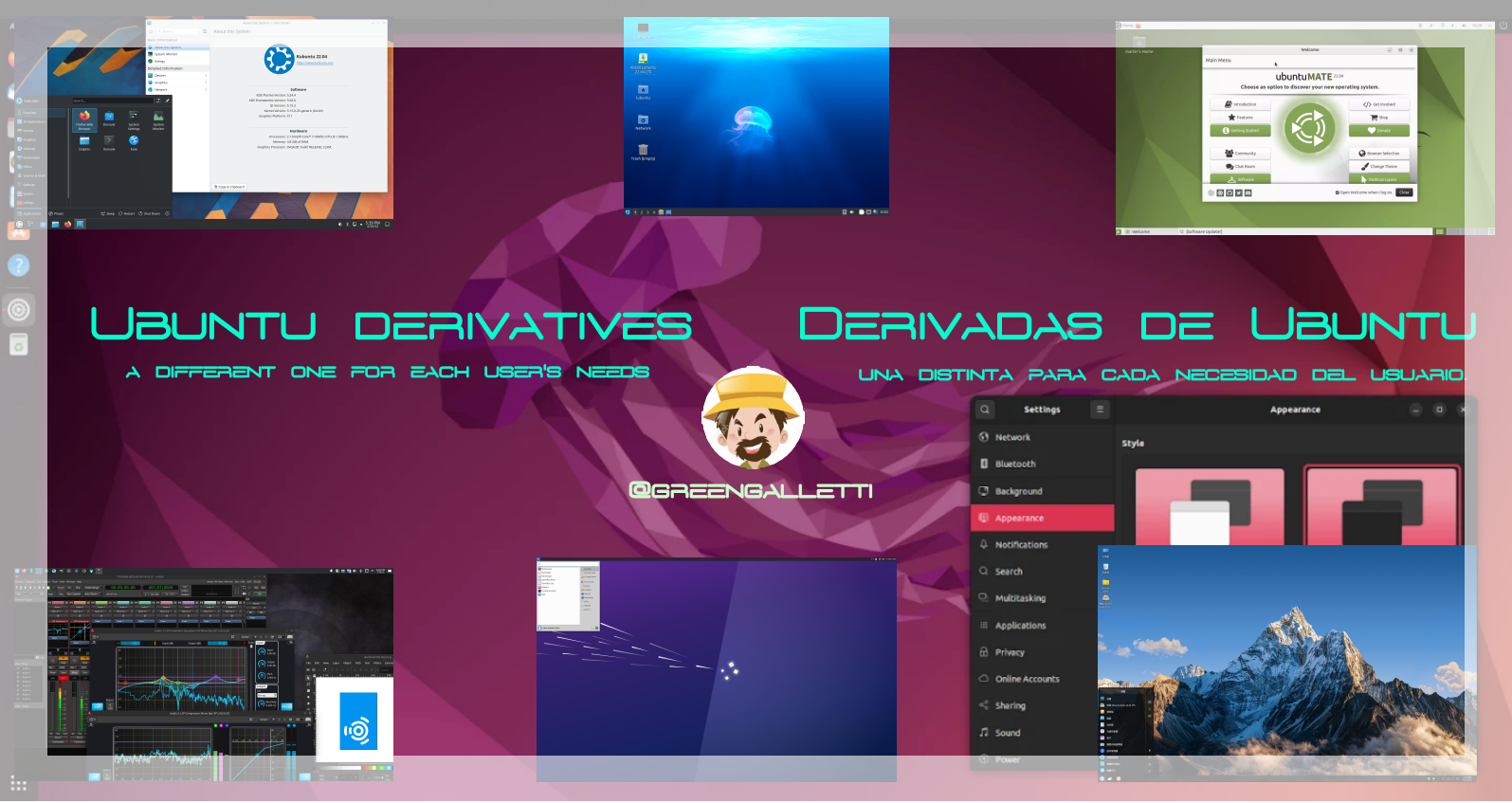The image size is (1512, 803).
Task: Launch Dolphin from Kubuntu launcher grid
Action: pyautogui.click(x=84, y=143)
